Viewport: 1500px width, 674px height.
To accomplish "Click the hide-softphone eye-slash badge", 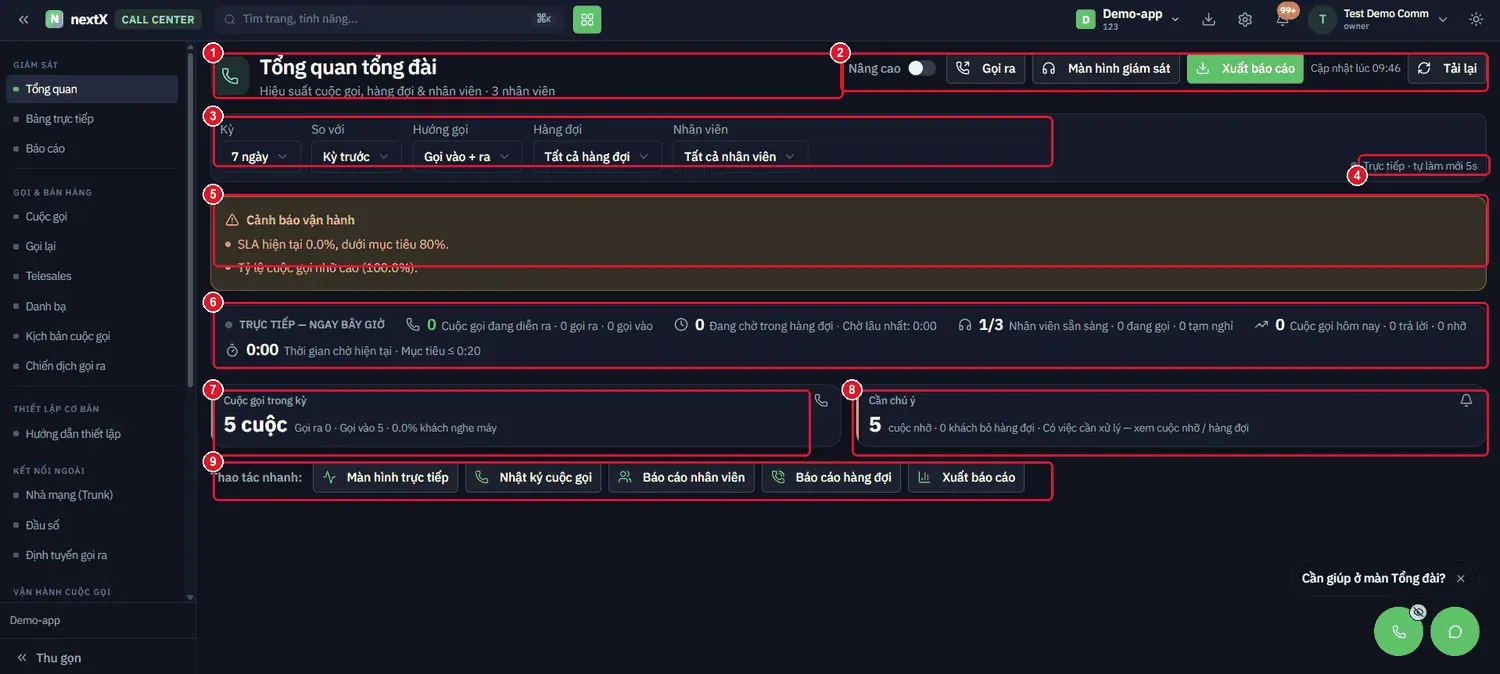I will click(x=1417, y=612).
